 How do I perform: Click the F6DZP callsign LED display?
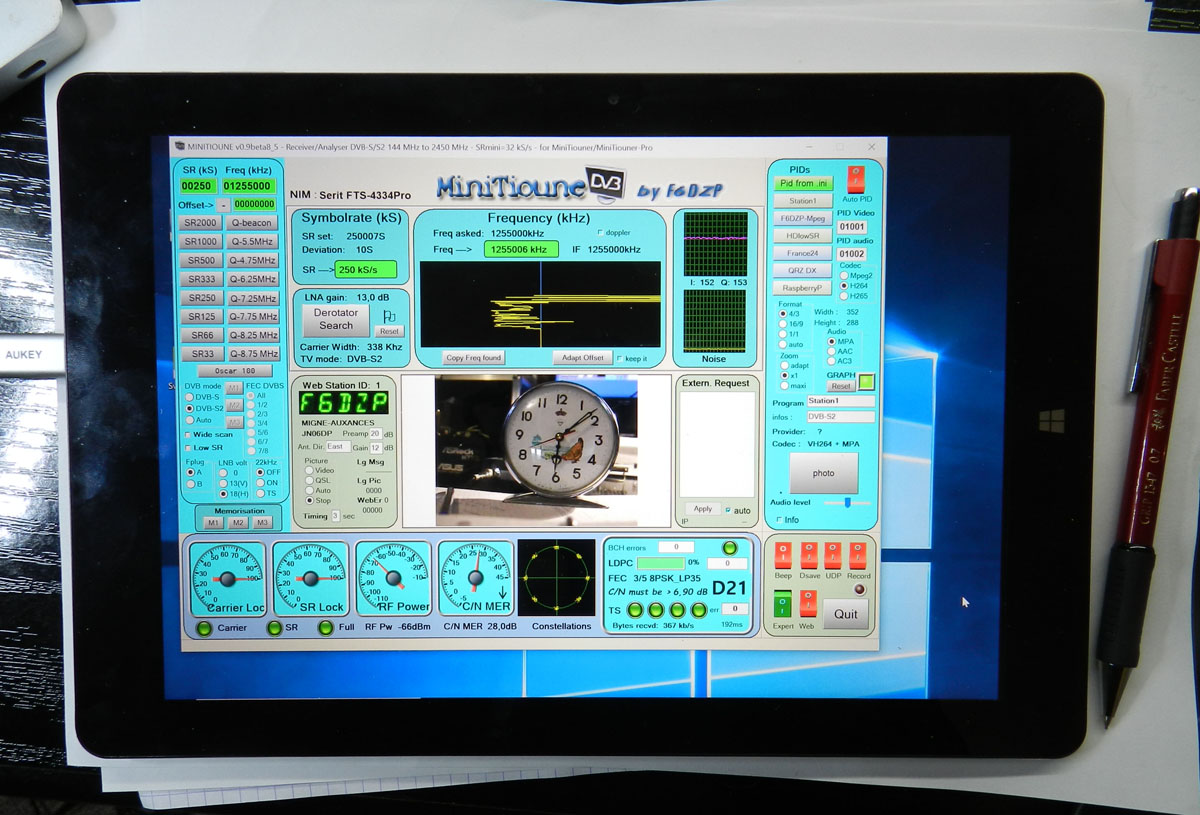point(346,403)
